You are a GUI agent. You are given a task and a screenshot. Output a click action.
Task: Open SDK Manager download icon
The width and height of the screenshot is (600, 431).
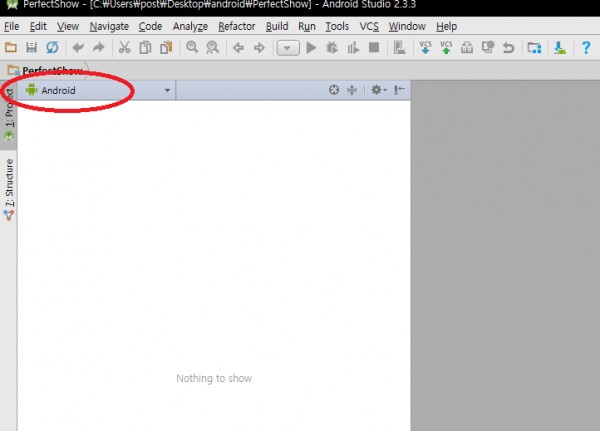(560, 48)
